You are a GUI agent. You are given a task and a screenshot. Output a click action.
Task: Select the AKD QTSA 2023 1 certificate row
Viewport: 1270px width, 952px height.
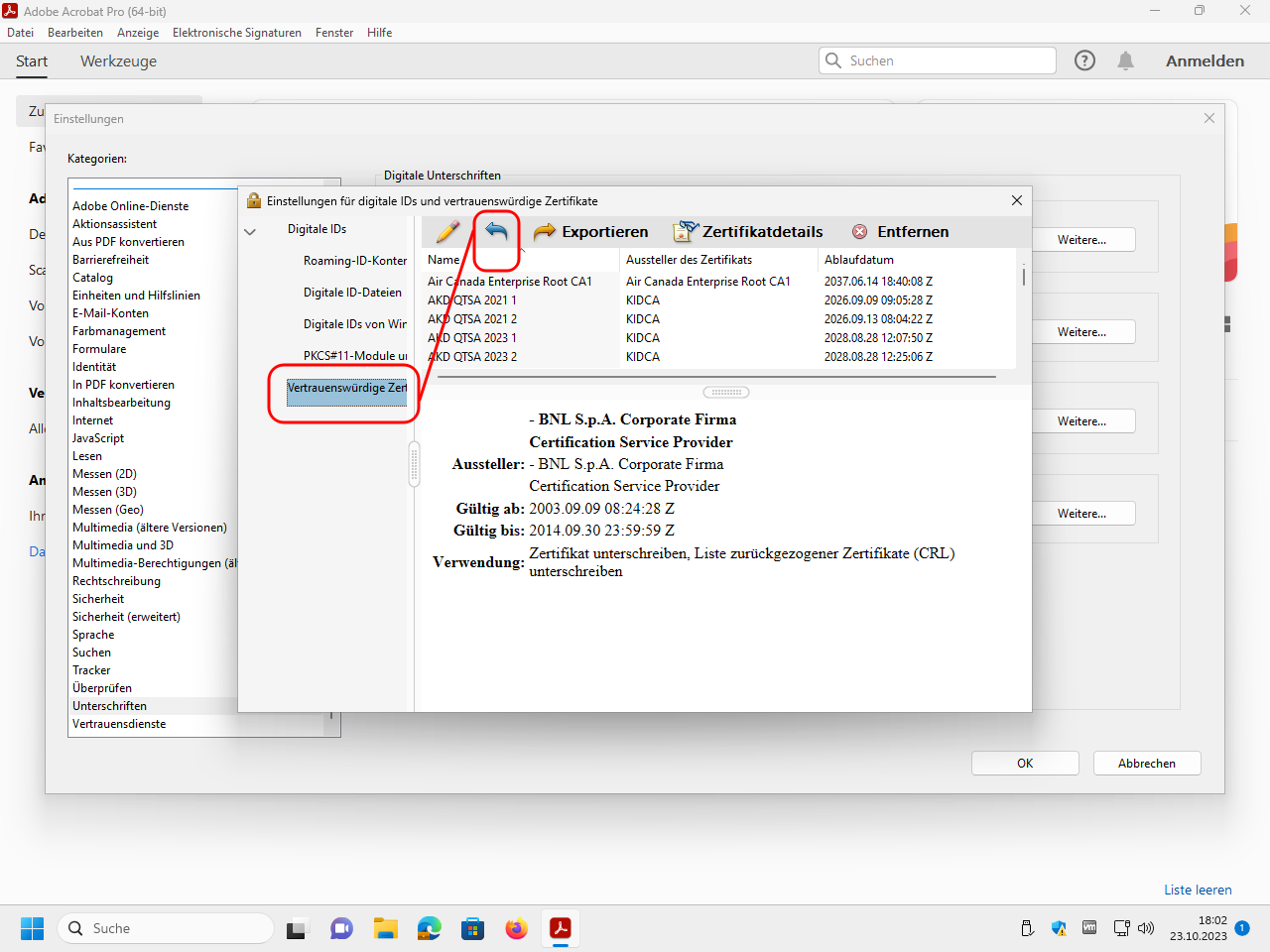[x=472, y=338]
